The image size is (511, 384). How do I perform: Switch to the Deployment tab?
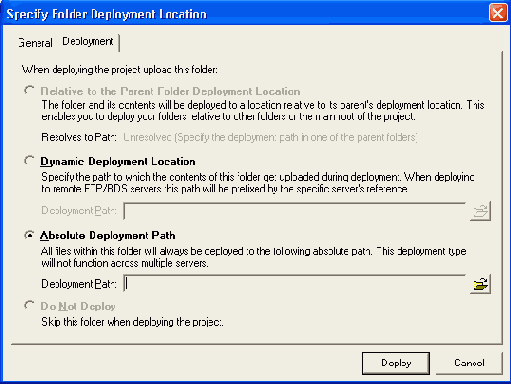point(88,42)
